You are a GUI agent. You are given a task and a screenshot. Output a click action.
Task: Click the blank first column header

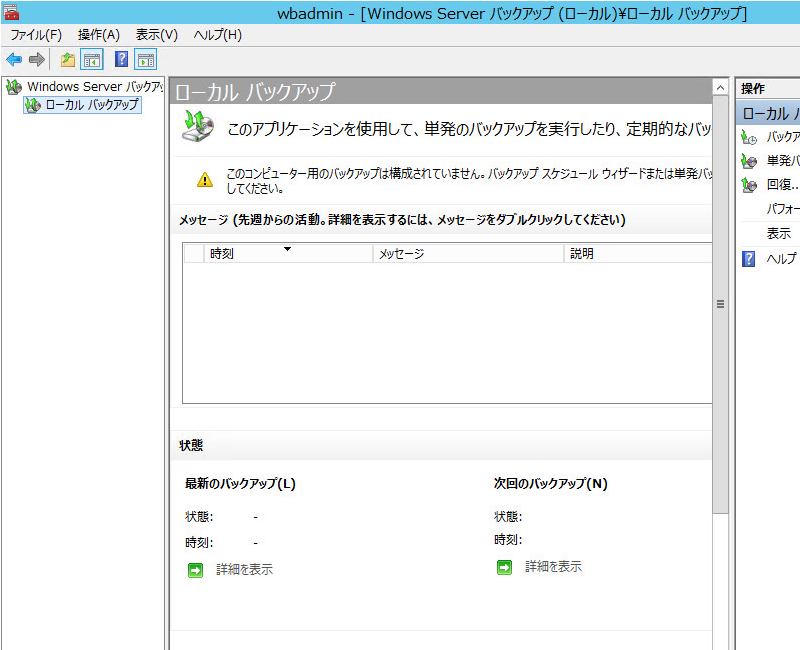(x=194, y=254)
